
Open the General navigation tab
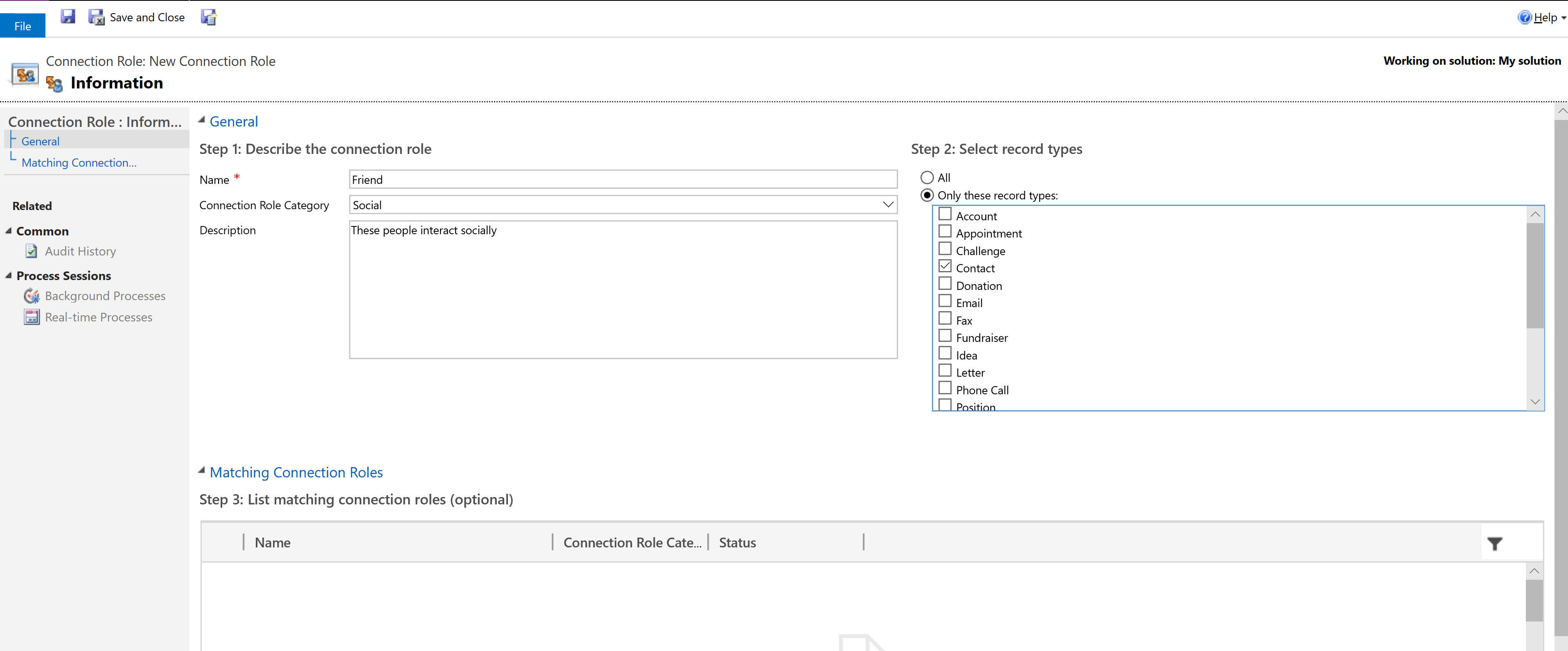[41, 141]
